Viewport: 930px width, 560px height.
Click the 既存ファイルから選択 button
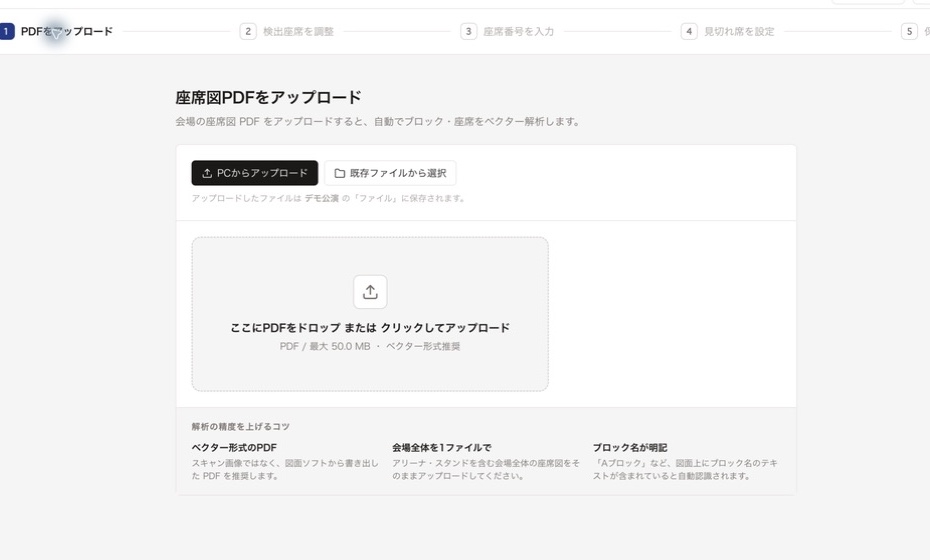click(x=390, y=173)
